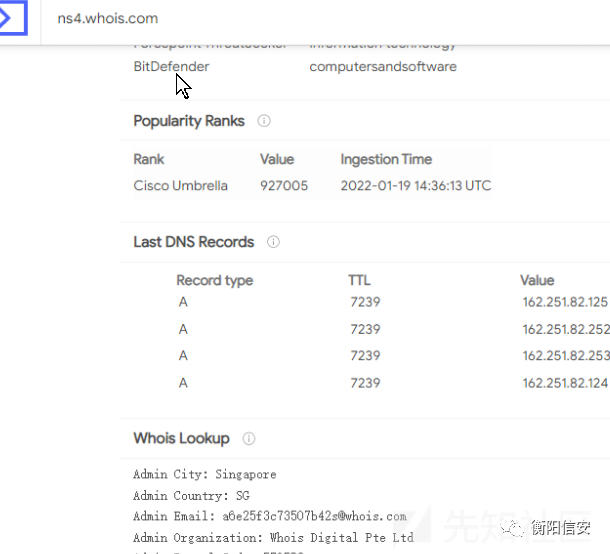Click the Record type column header
This screenshot has height=554, width=610.
[x=215, y=280]
